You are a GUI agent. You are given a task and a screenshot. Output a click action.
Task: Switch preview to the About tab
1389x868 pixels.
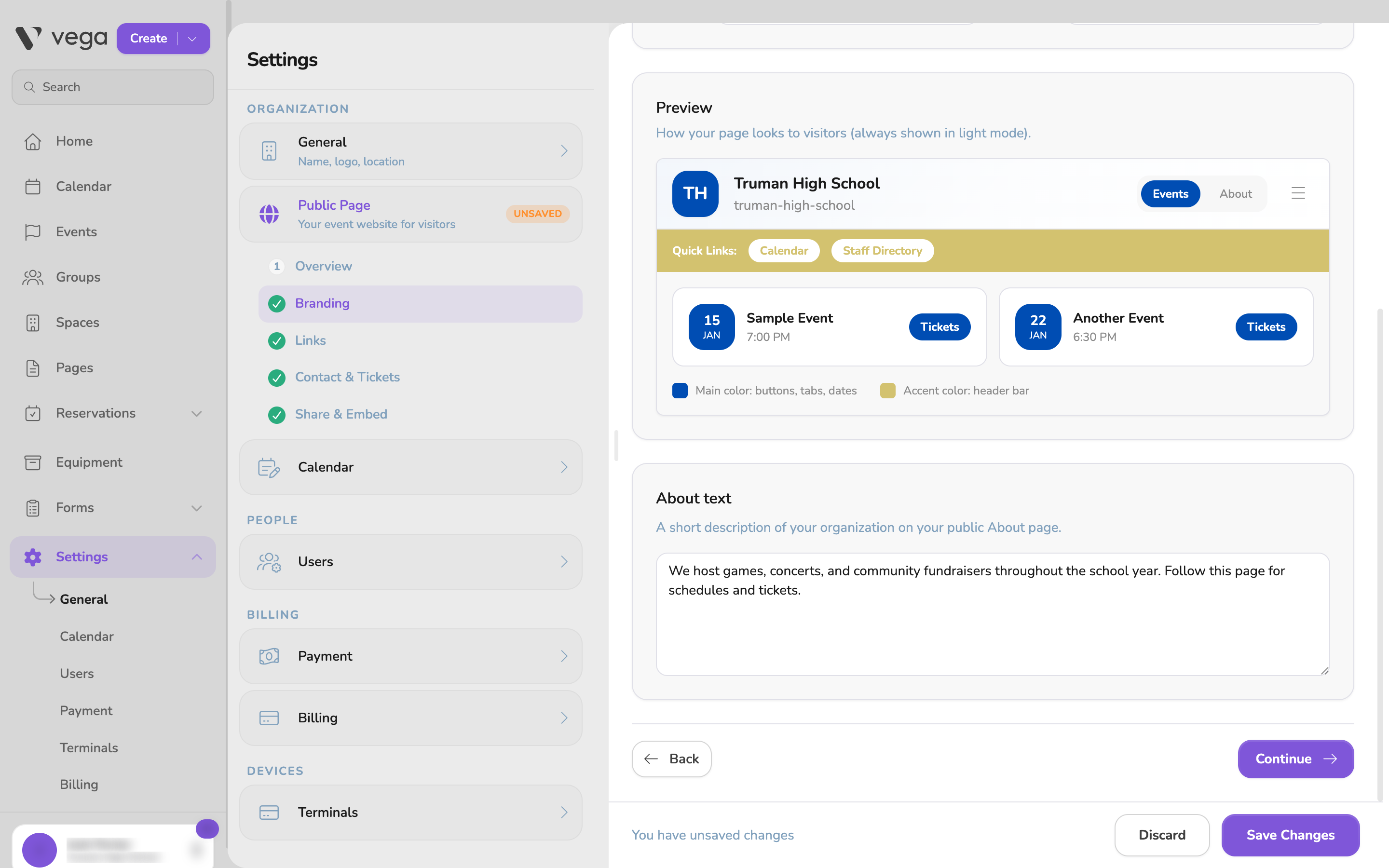[1235, 194]
